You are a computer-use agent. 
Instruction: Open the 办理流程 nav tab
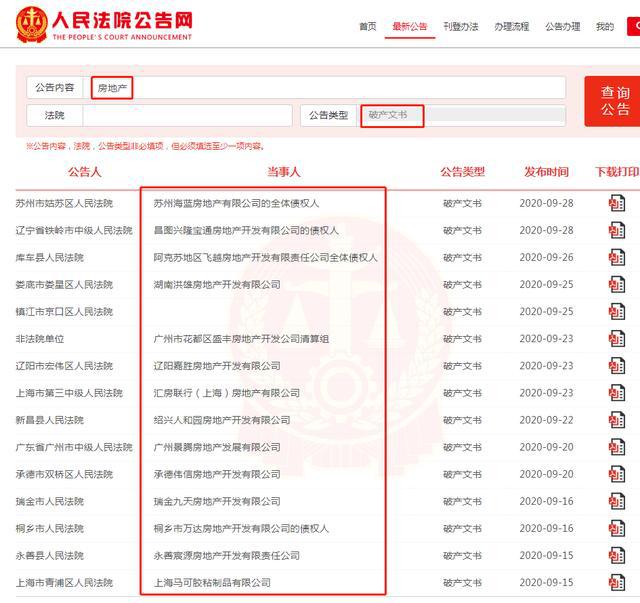(512, 27)
